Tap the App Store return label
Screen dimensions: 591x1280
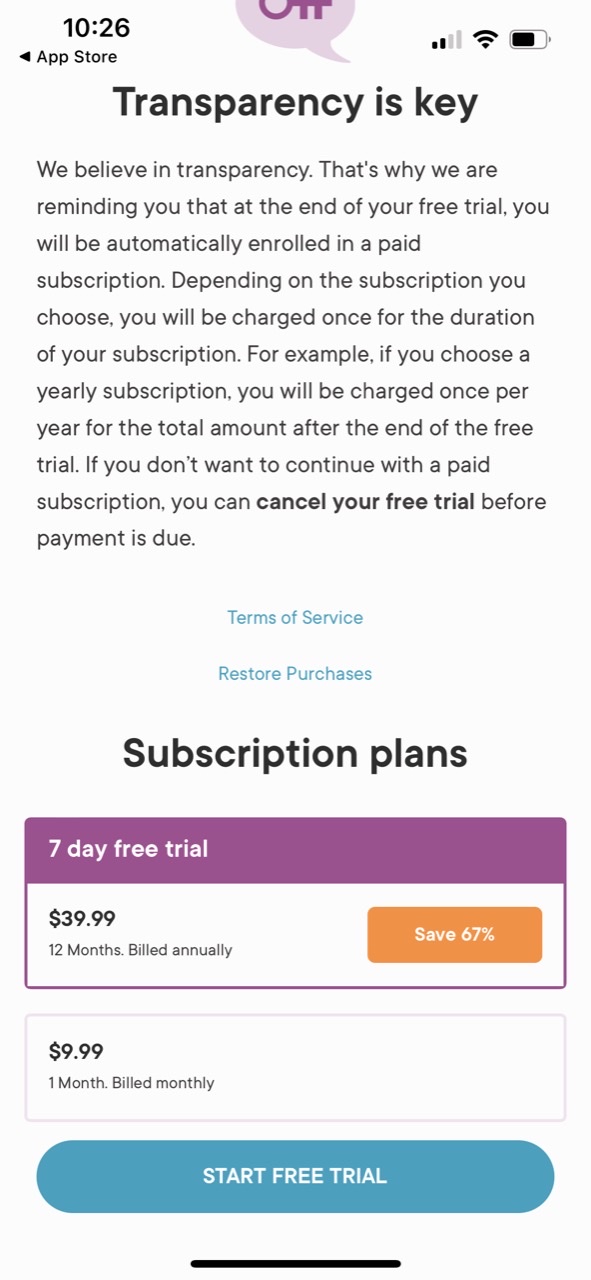coord(76,57)
